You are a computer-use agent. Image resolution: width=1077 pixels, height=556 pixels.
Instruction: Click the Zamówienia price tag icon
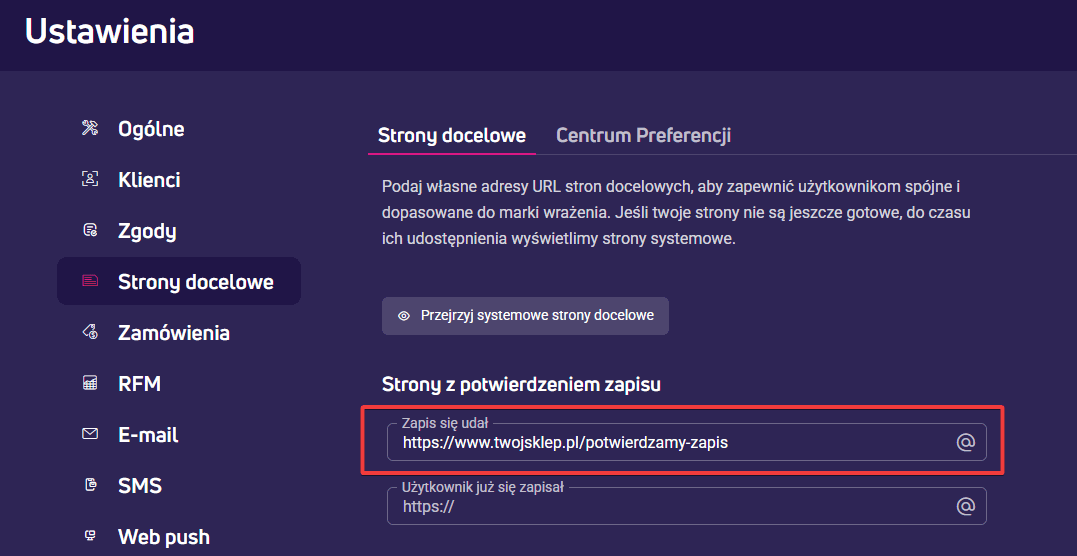pyautogui.click(x=90, y=332)
